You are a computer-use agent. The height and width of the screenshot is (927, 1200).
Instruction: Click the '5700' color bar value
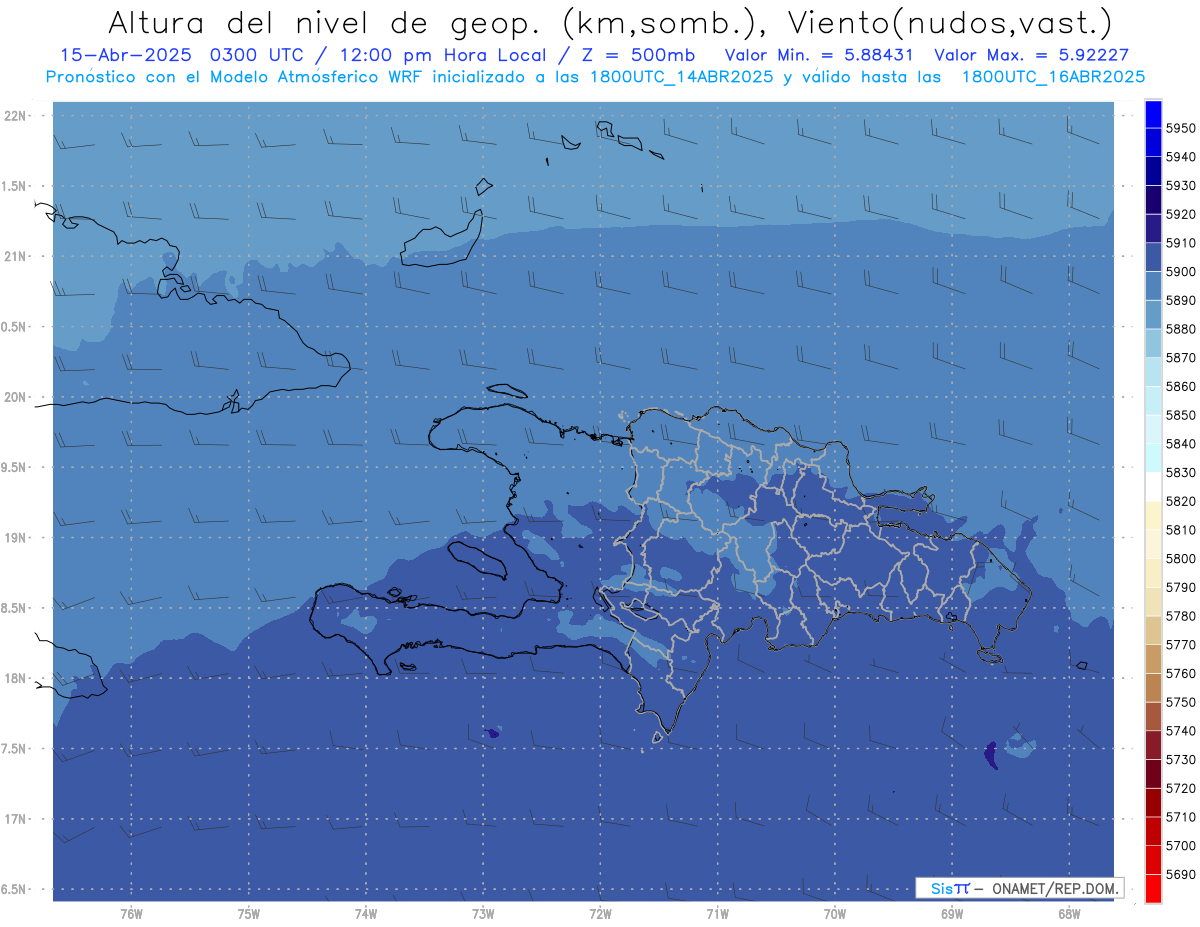click(x=1181, y=846)
